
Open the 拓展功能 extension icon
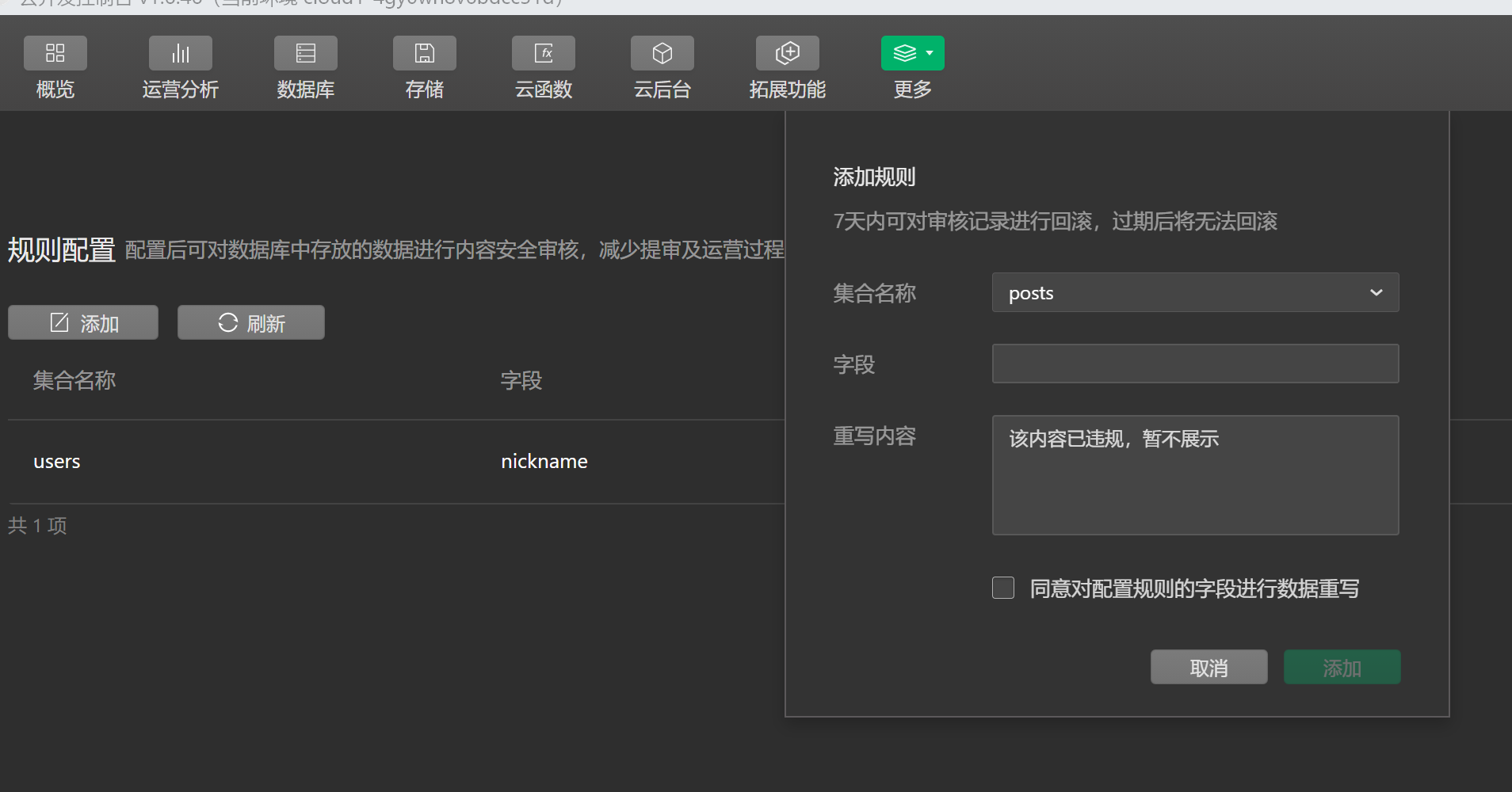tap(788, 53)
